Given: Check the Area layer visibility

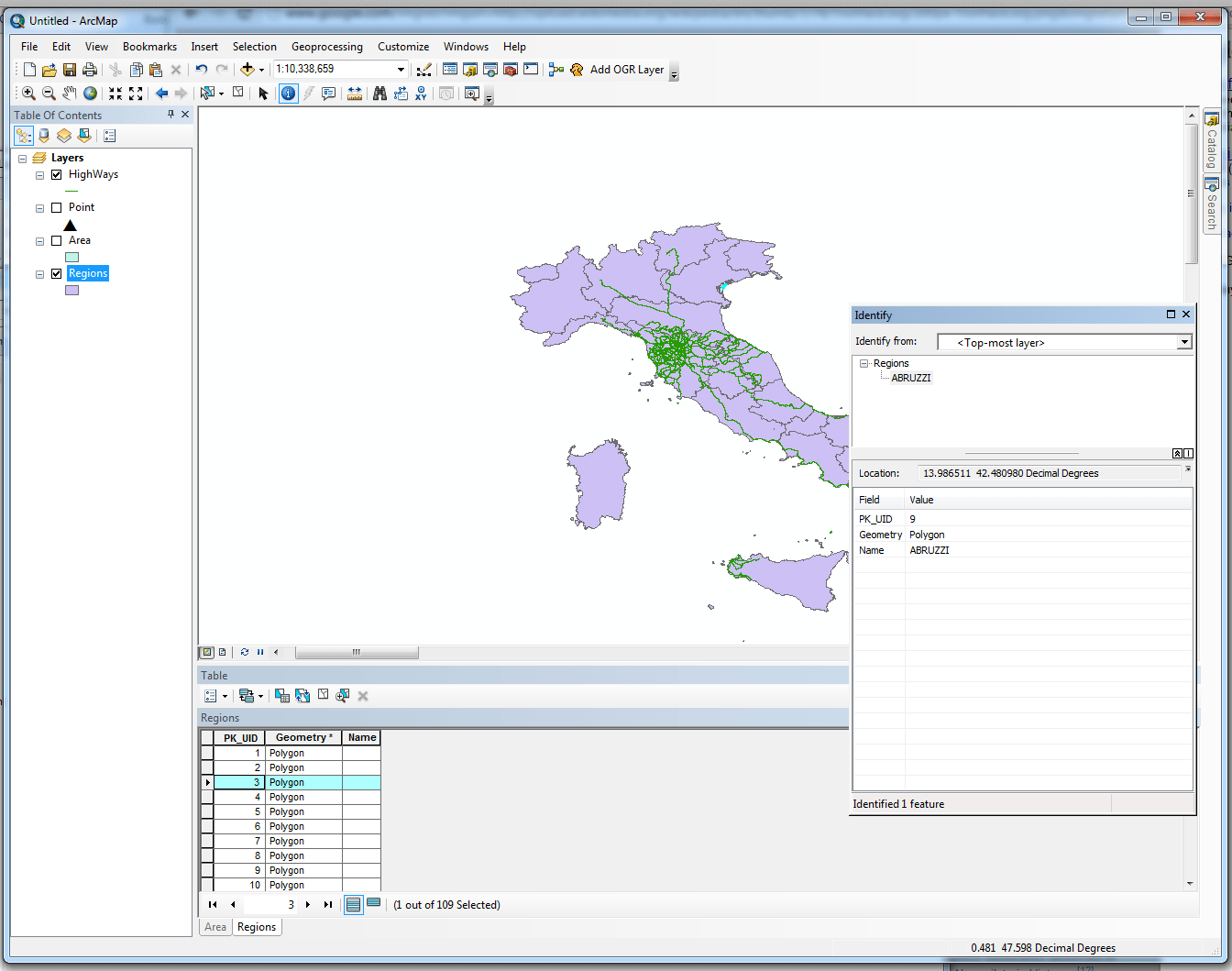Looking at the screenshot, I should click(x=57, y=240).
